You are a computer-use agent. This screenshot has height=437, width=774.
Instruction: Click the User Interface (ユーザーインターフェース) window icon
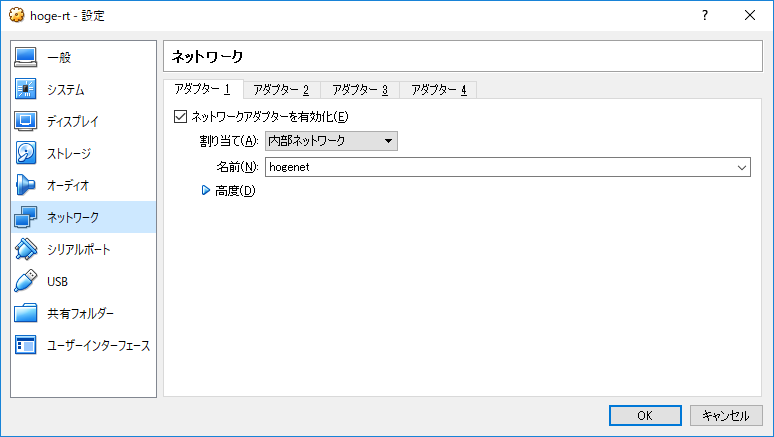tap(25, 345)
